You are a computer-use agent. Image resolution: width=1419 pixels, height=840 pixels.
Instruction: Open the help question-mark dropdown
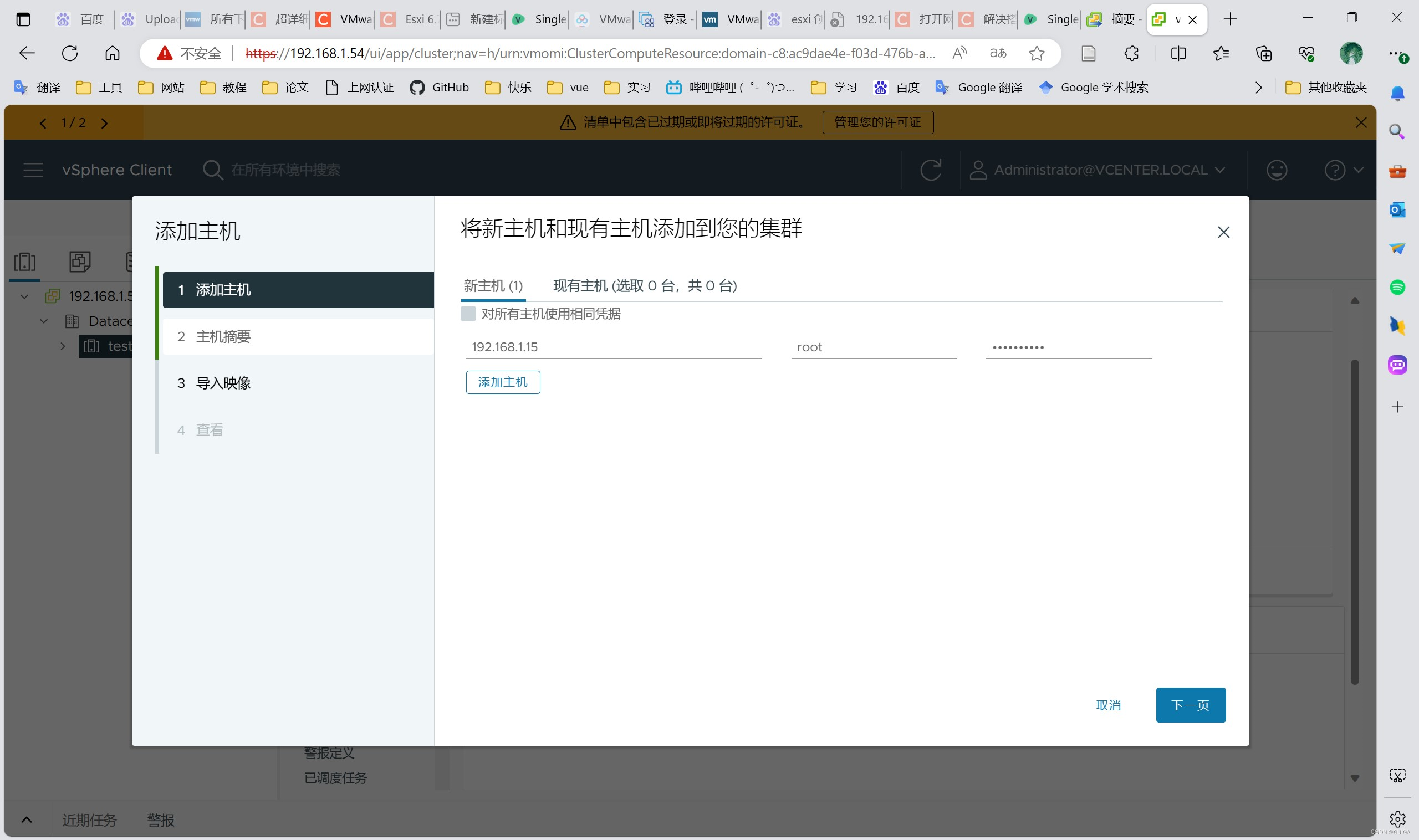click(1343, 170)
